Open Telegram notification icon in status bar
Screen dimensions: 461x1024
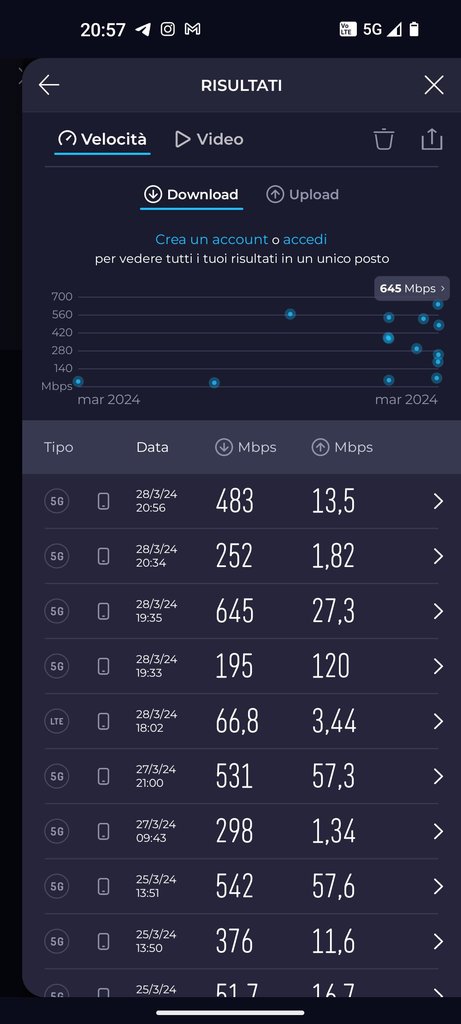[143, 29]
